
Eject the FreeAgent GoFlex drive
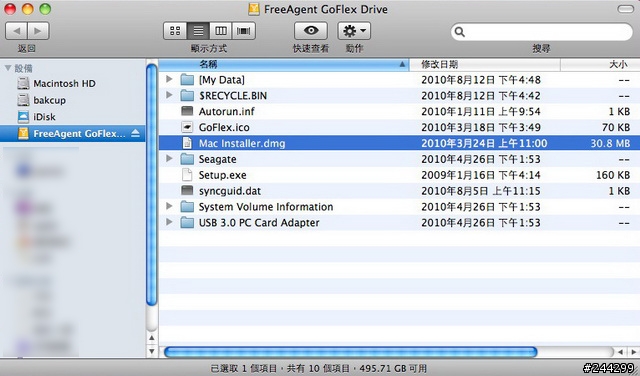[x=136, y=133]
